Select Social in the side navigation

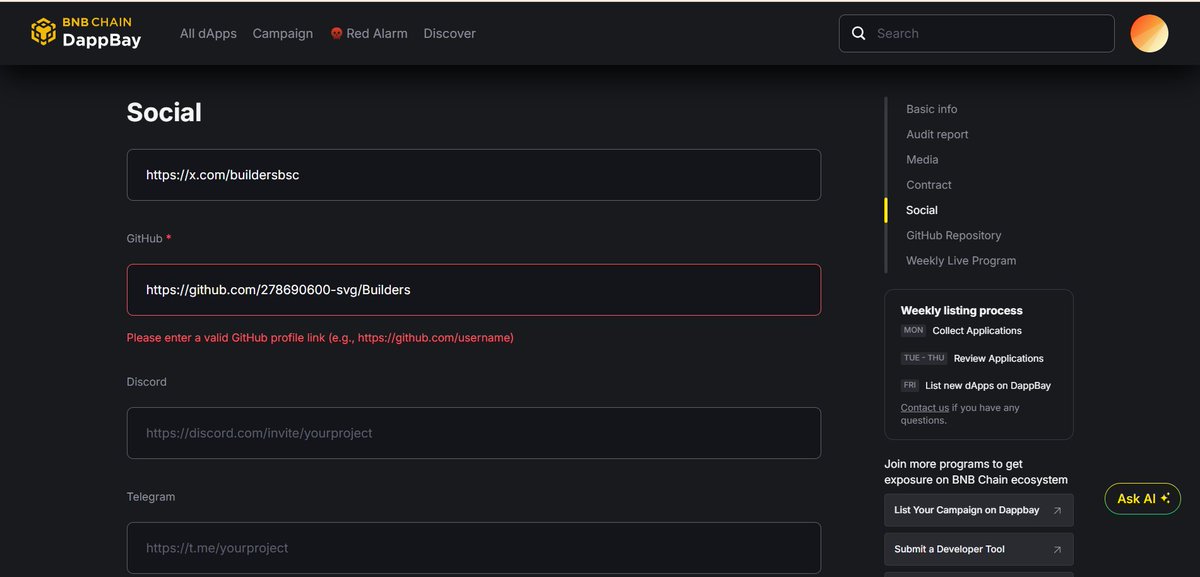922,210
